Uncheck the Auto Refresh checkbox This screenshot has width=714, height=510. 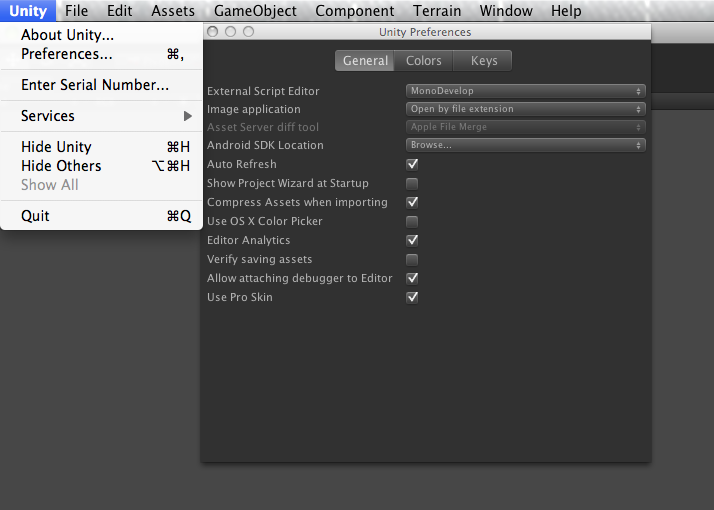click(412, 164)
